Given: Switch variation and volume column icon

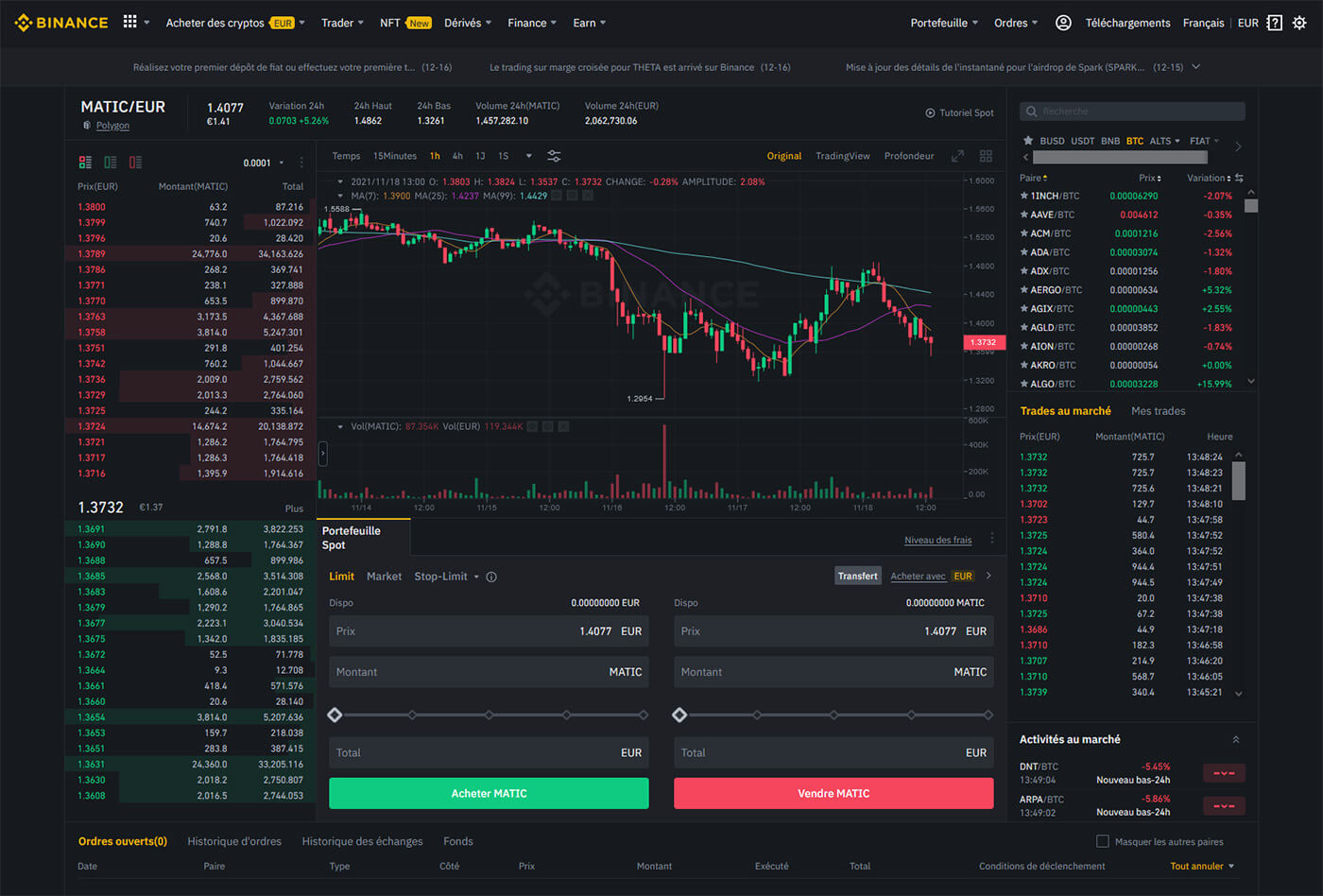Looking at the screenshot, I should pyautogui.click(x=1239, y=178).
